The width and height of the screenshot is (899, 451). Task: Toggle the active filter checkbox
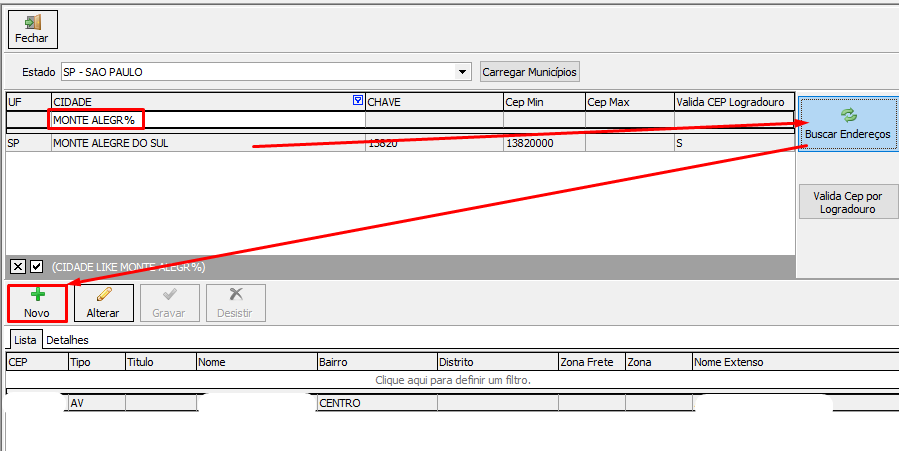pos(37,267)
